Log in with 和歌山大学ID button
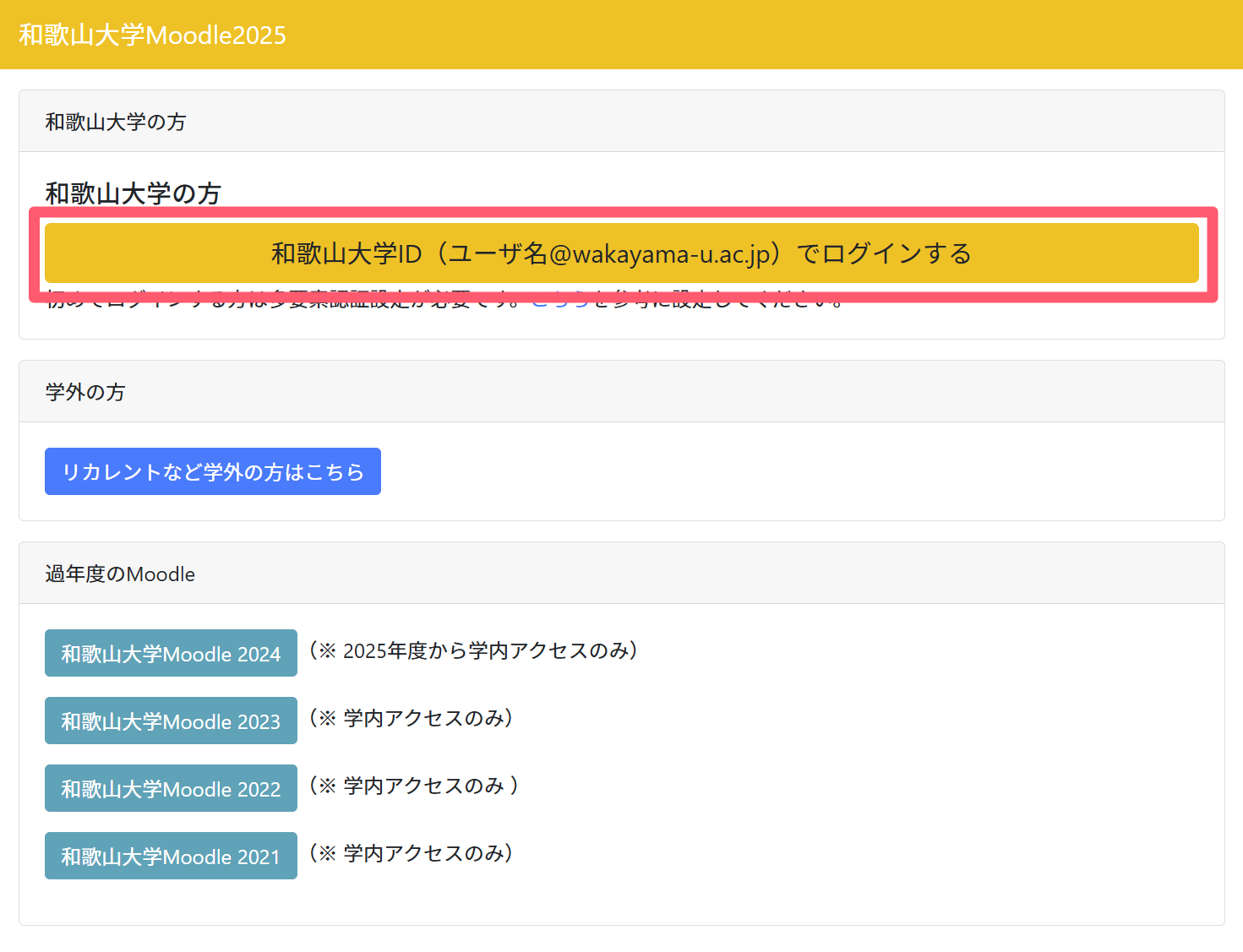 click(x=621, y=253)
